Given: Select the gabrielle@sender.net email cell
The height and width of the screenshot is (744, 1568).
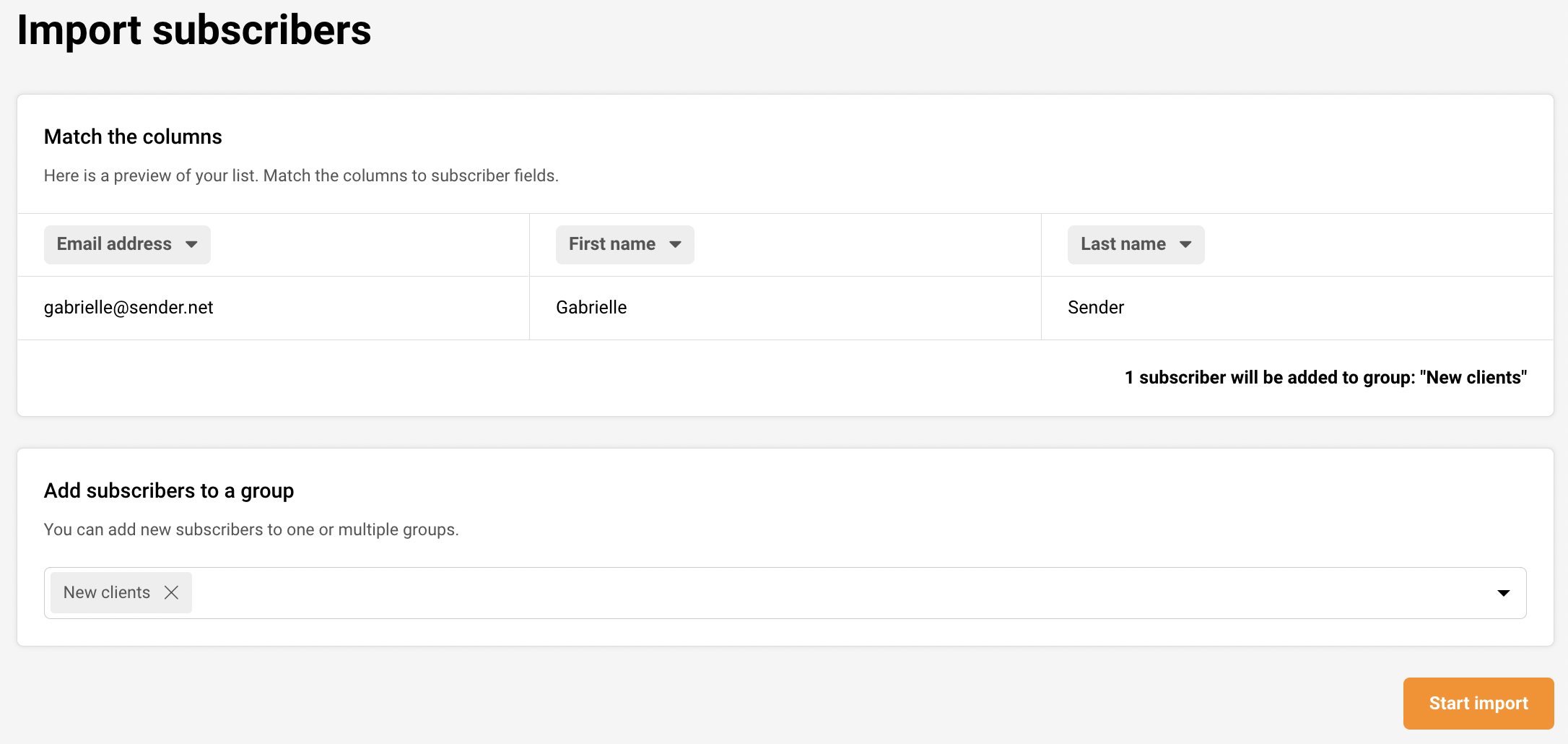Looking at the screenshot, I should pos(129,308).
